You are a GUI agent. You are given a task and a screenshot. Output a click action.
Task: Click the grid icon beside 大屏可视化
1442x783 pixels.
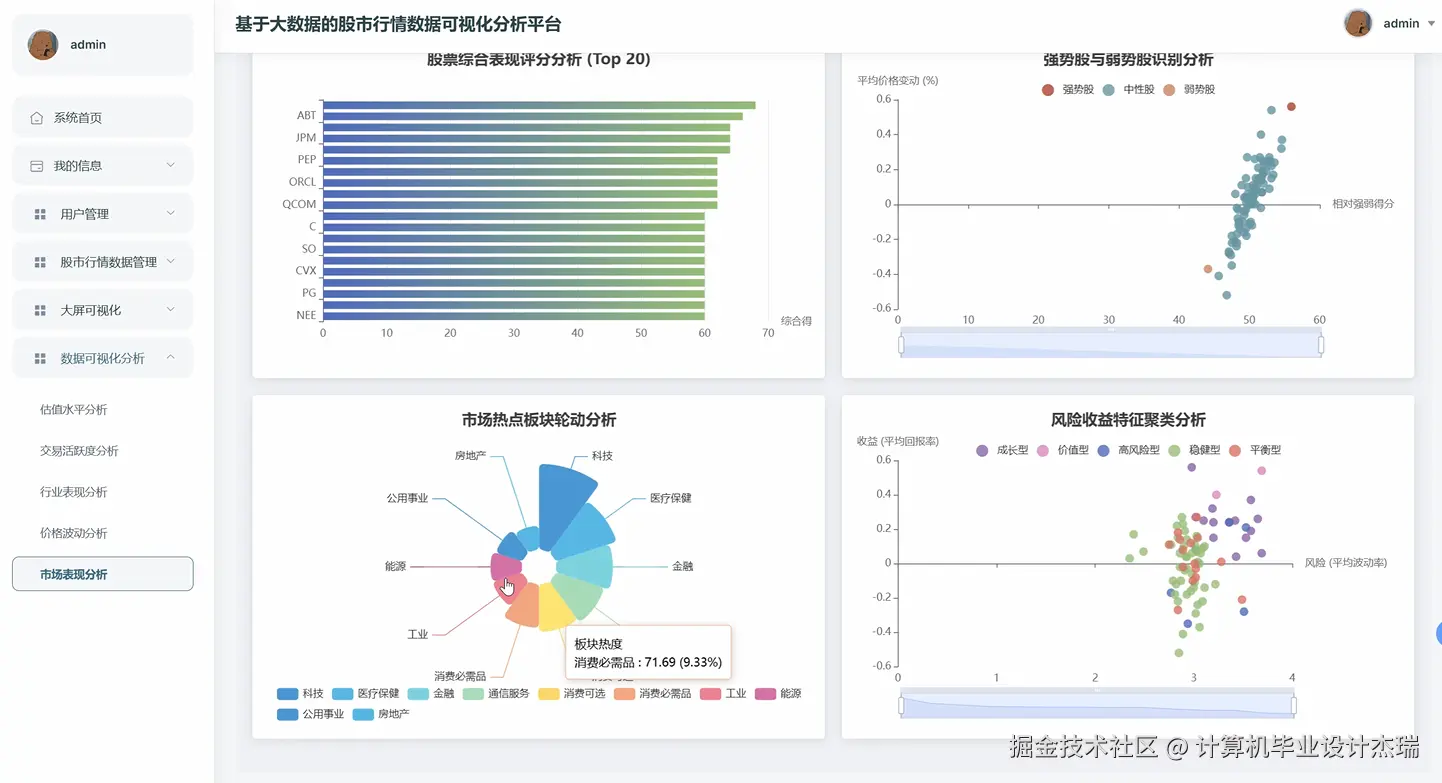click(x=40, y=310)
